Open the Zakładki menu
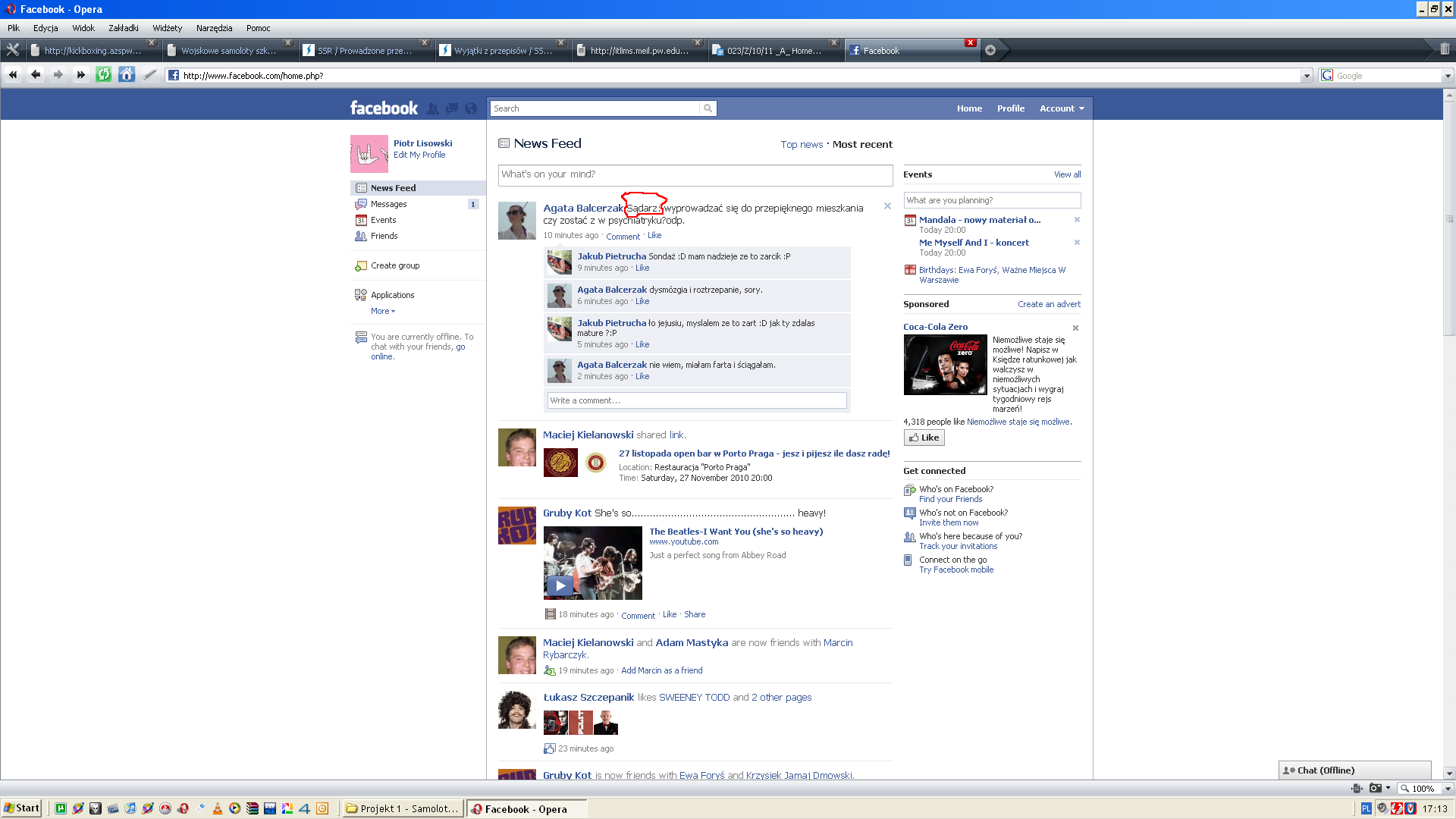1456x819 pixels. click(x=124, y=28)
